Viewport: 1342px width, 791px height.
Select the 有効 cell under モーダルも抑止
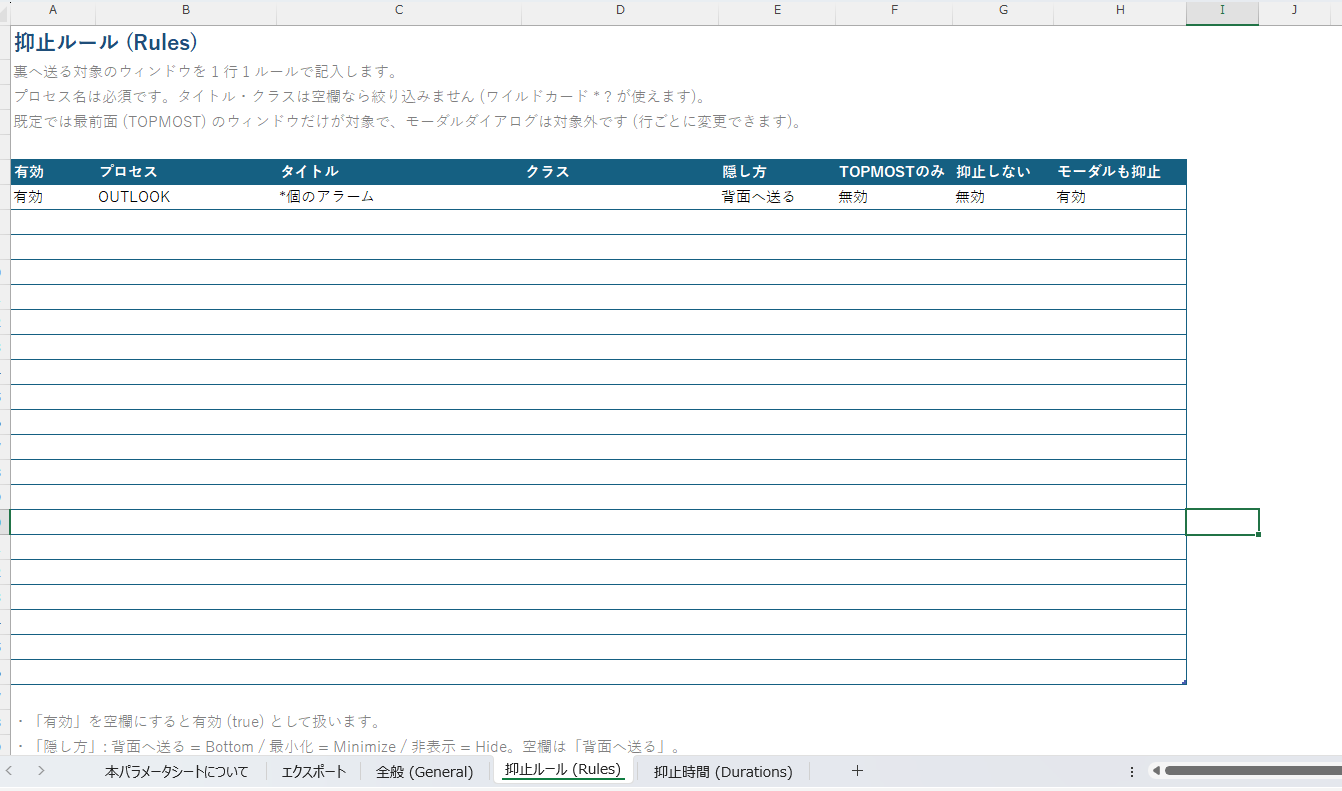tap(1120, 197)
